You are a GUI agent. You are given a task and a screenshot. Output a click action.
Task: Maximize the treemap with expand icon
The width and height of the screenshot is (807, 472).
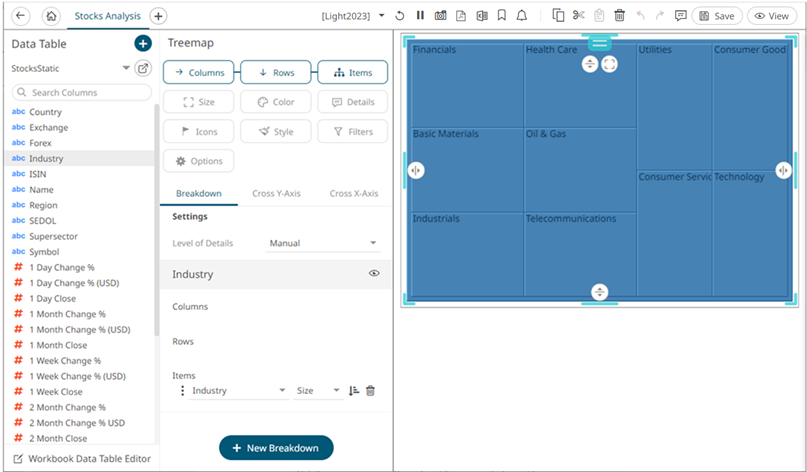pos(609,64)
